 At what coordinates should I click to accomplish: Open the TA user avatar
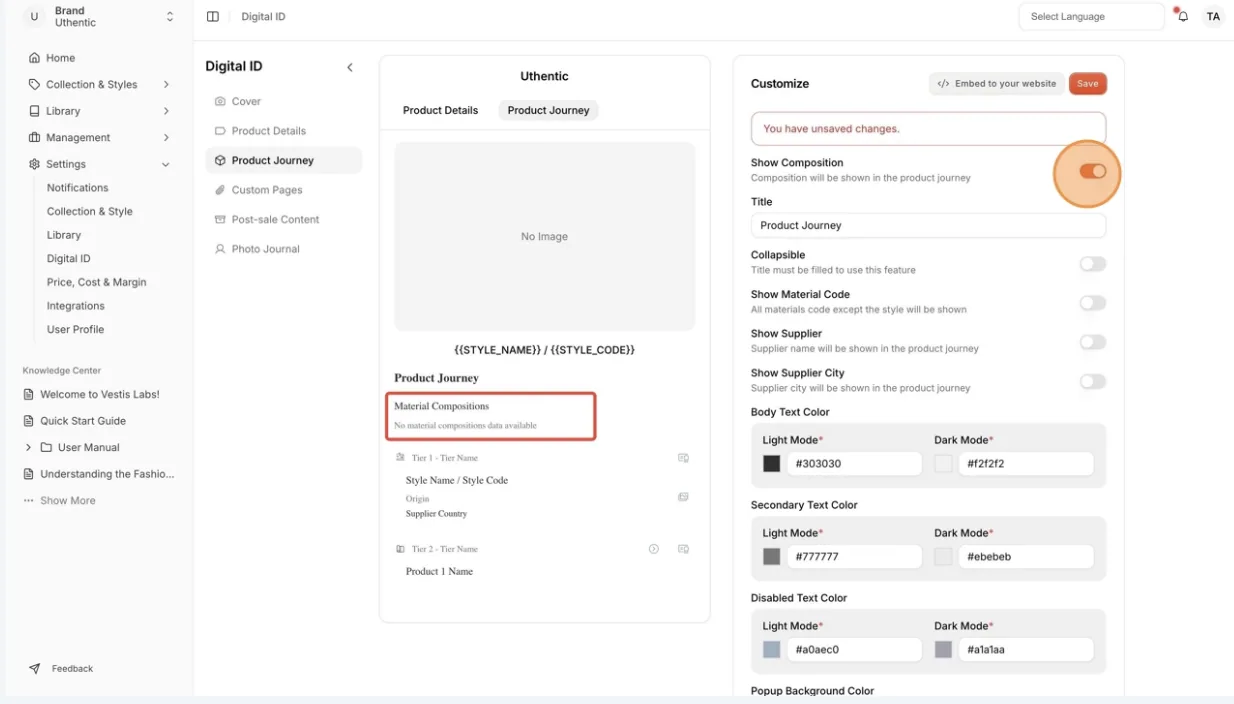pyautogui.click(x=1213, y=17)
